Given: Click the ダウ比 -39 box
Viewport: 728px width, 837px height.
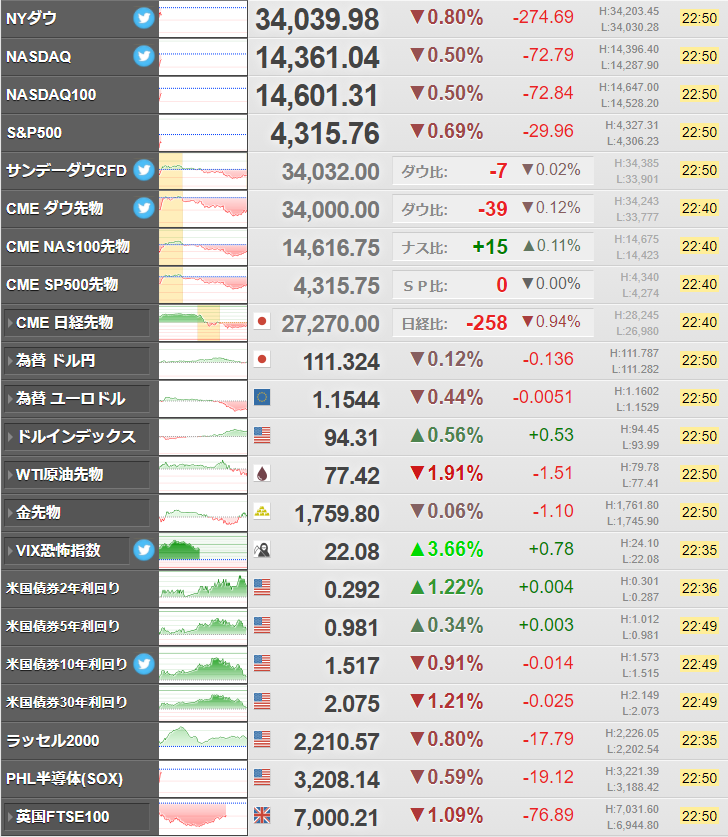Looking at the screenshot, I should click(x=493, y=209).
